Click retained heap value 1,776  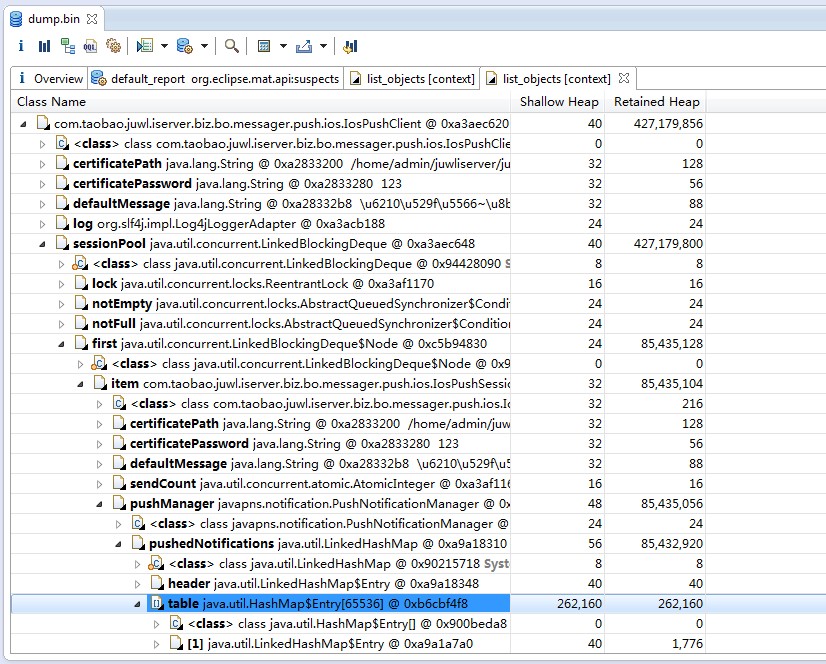(689, 643)
